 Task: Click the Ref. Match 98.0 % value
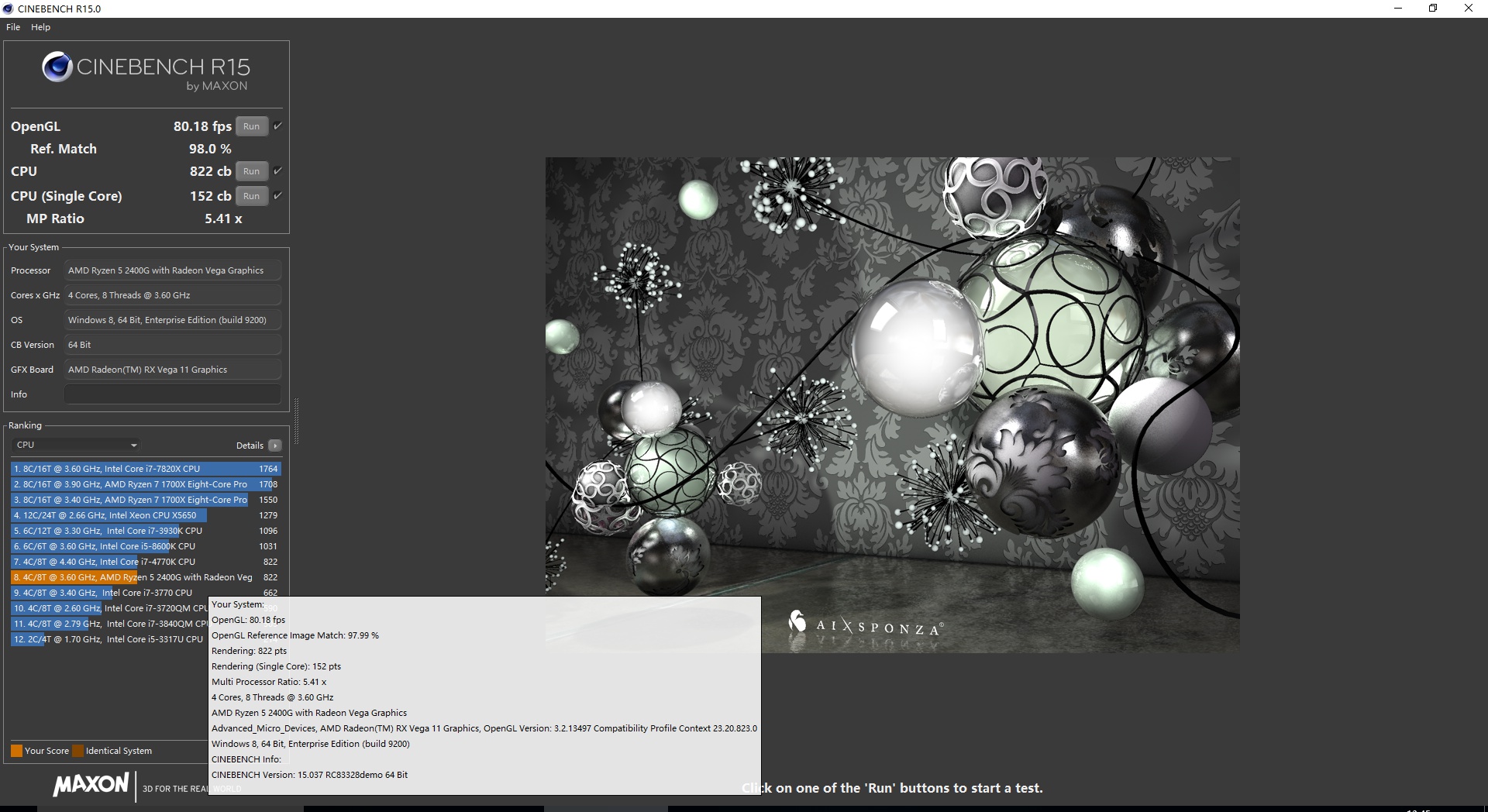210,149
